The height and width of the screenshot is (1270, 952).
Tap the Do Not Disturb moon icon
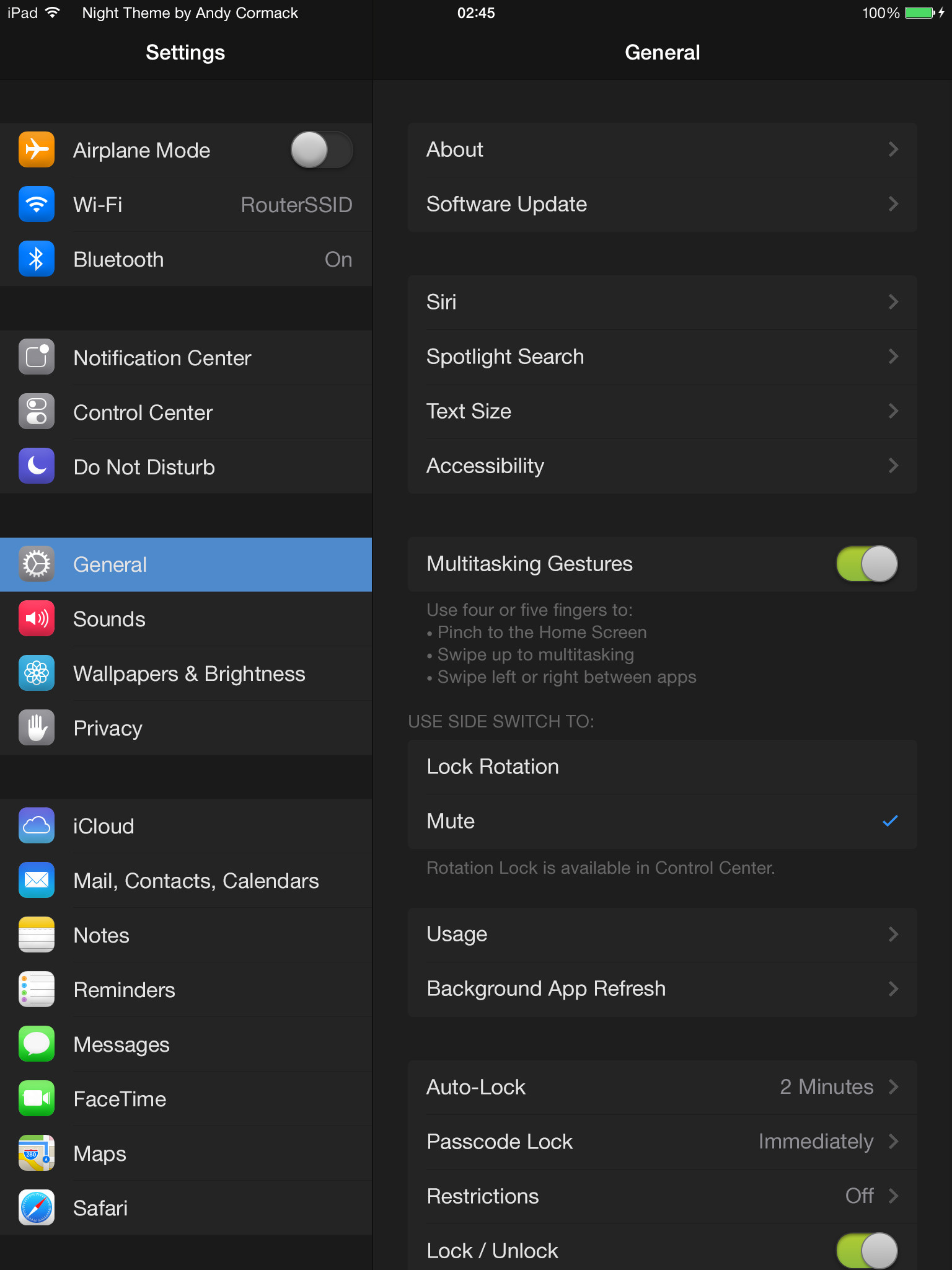37,466
